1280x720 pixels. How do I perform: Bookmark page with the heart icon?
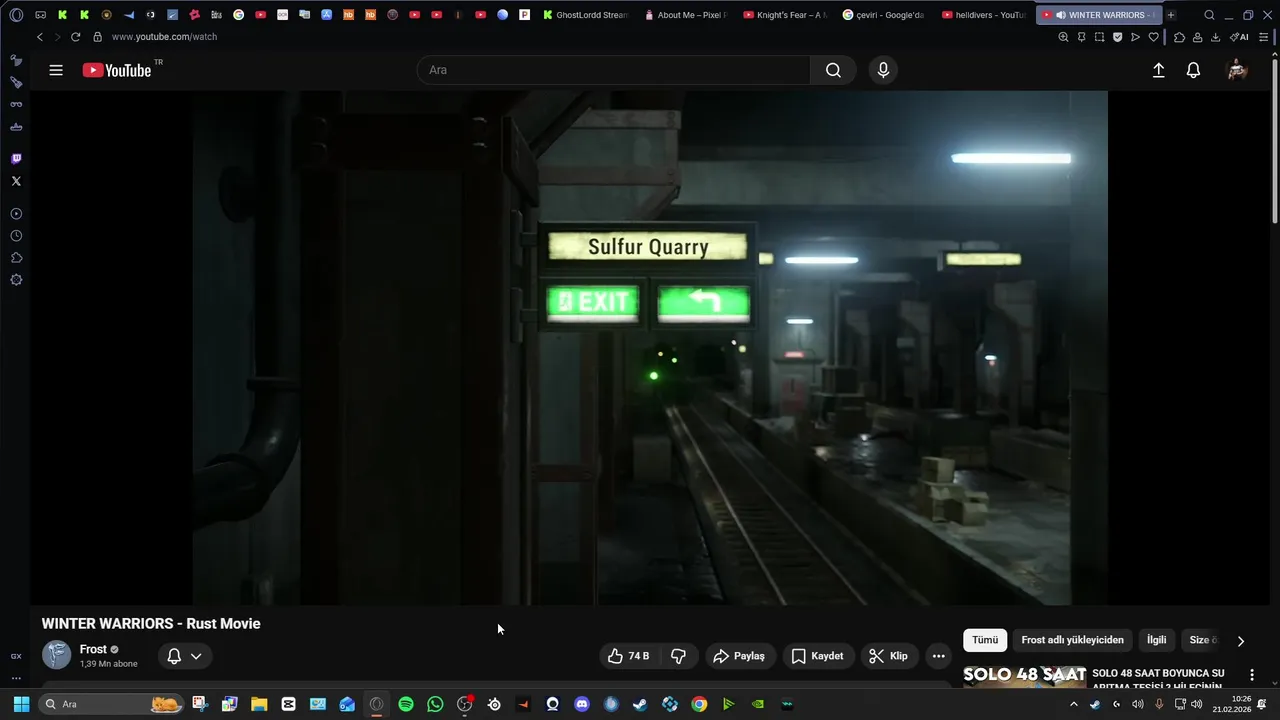pos(1153,37)
